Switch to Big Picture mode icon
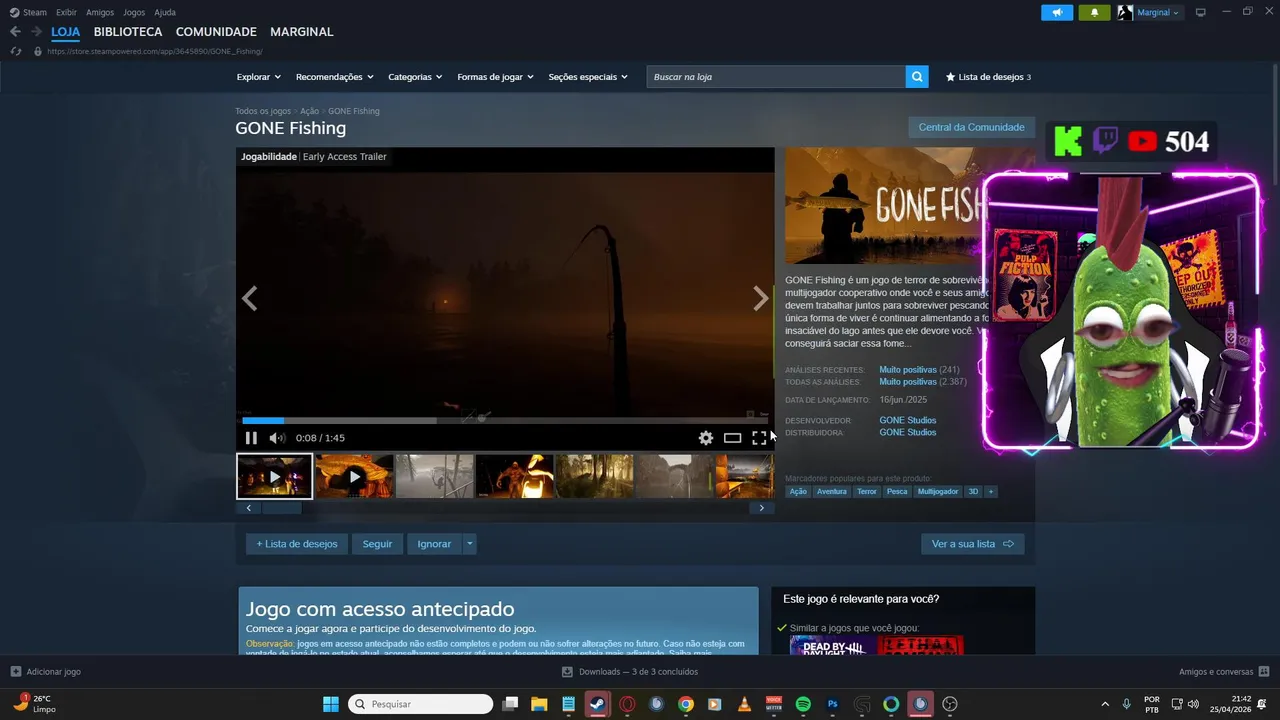This screenshot has height=720, width=1280. (x=1201, y=13)
